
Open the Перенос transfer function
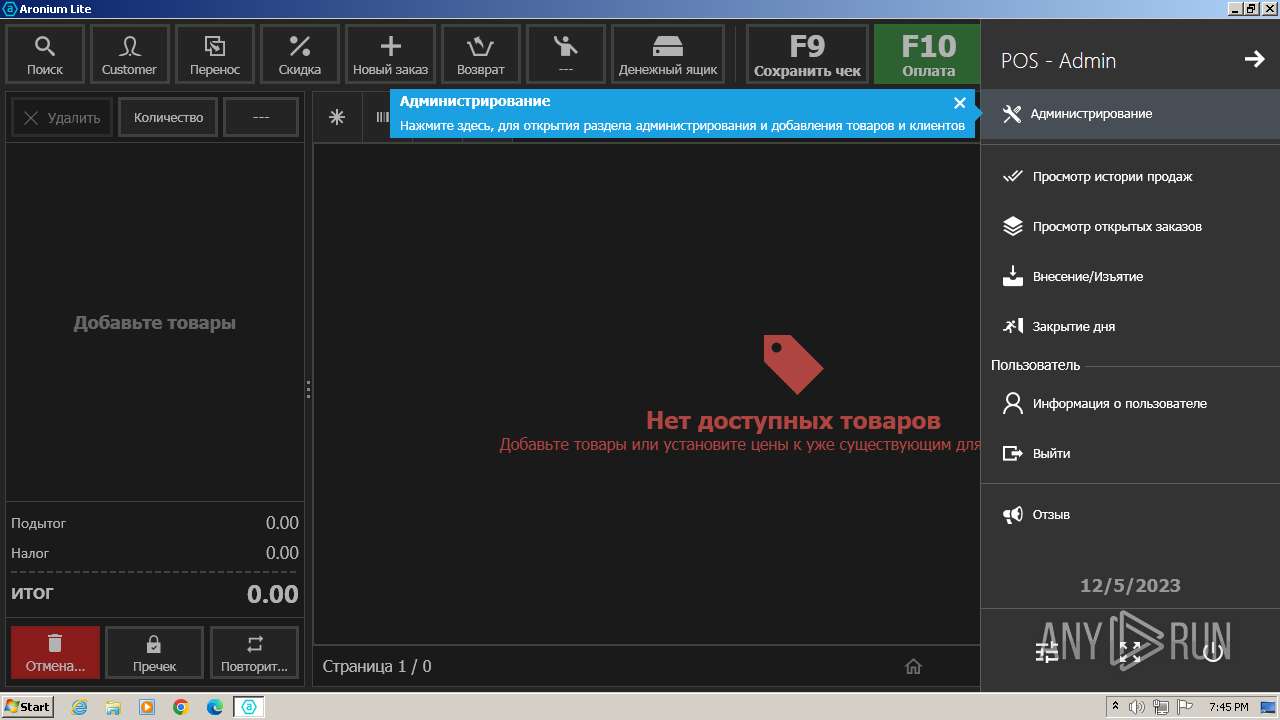point(215,54)
